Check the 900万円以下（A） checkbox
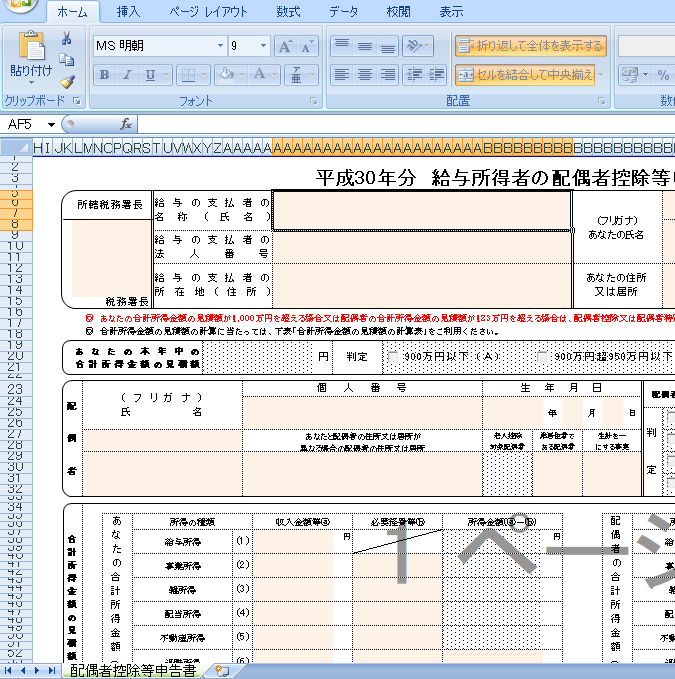675x679 pixels. tap(393, 357)
